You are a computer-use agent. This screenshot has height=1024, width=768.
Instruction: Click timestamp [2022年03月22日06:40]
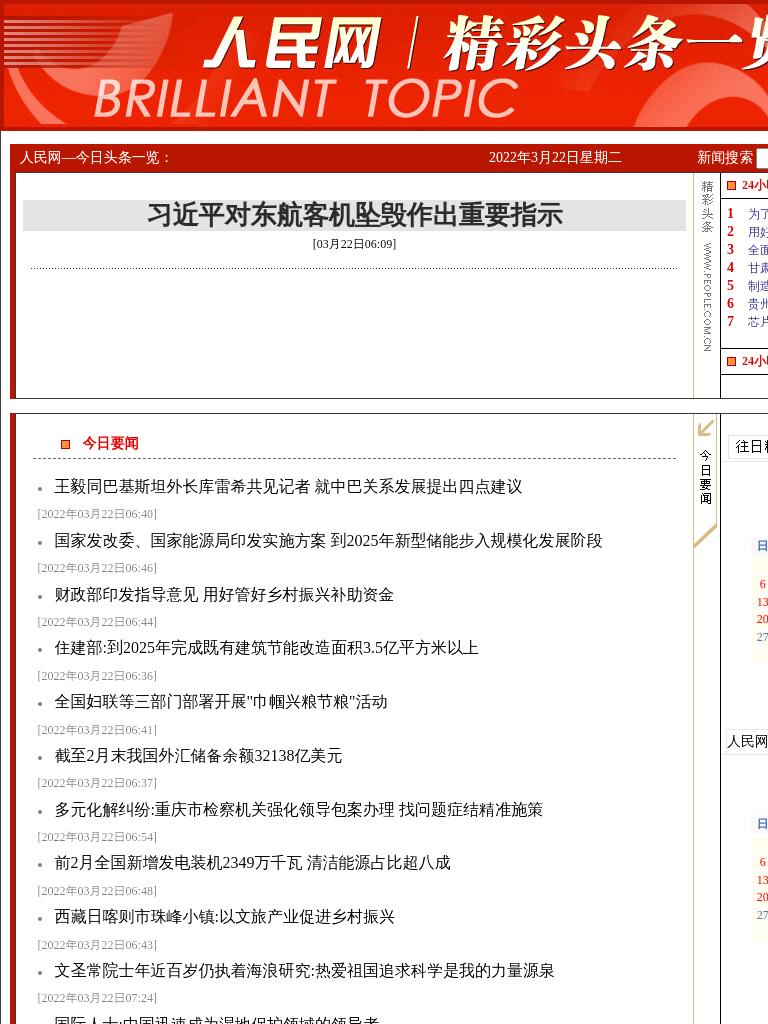click(x=97, y=514)
